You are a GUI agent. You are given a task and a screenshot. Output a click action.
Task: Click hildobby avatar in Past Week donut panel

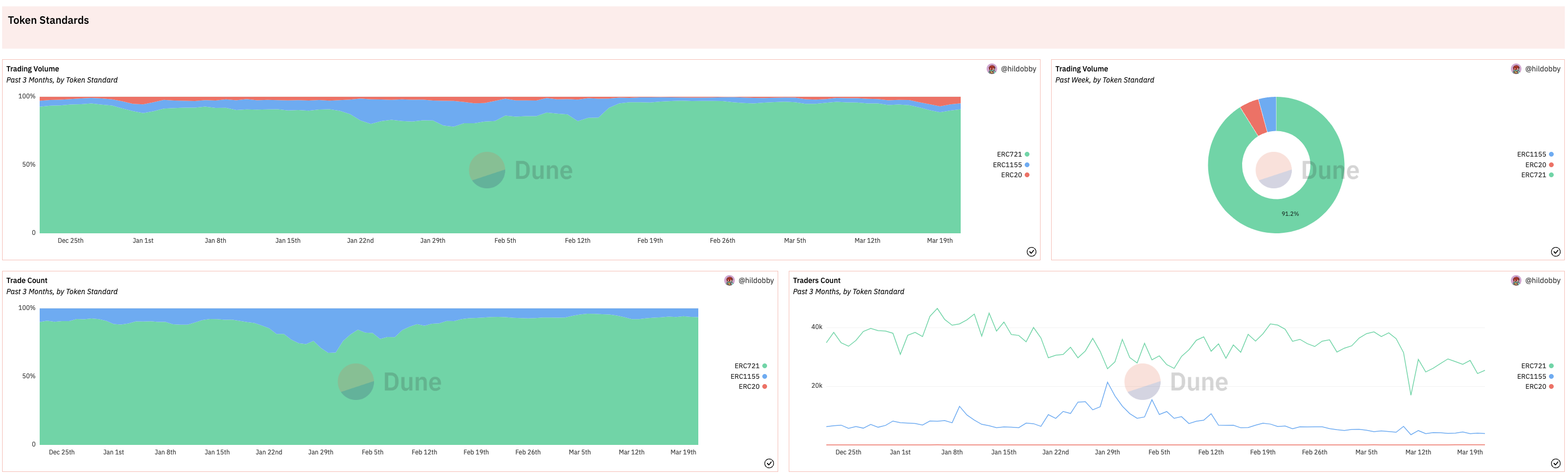click(x=1516, y=69)
